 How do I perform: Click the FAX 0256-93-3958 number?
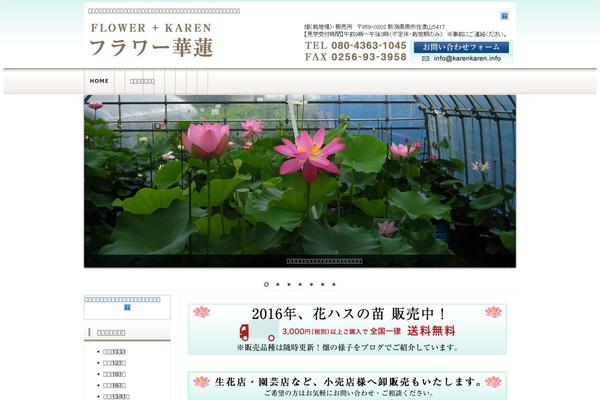[355, 57]
